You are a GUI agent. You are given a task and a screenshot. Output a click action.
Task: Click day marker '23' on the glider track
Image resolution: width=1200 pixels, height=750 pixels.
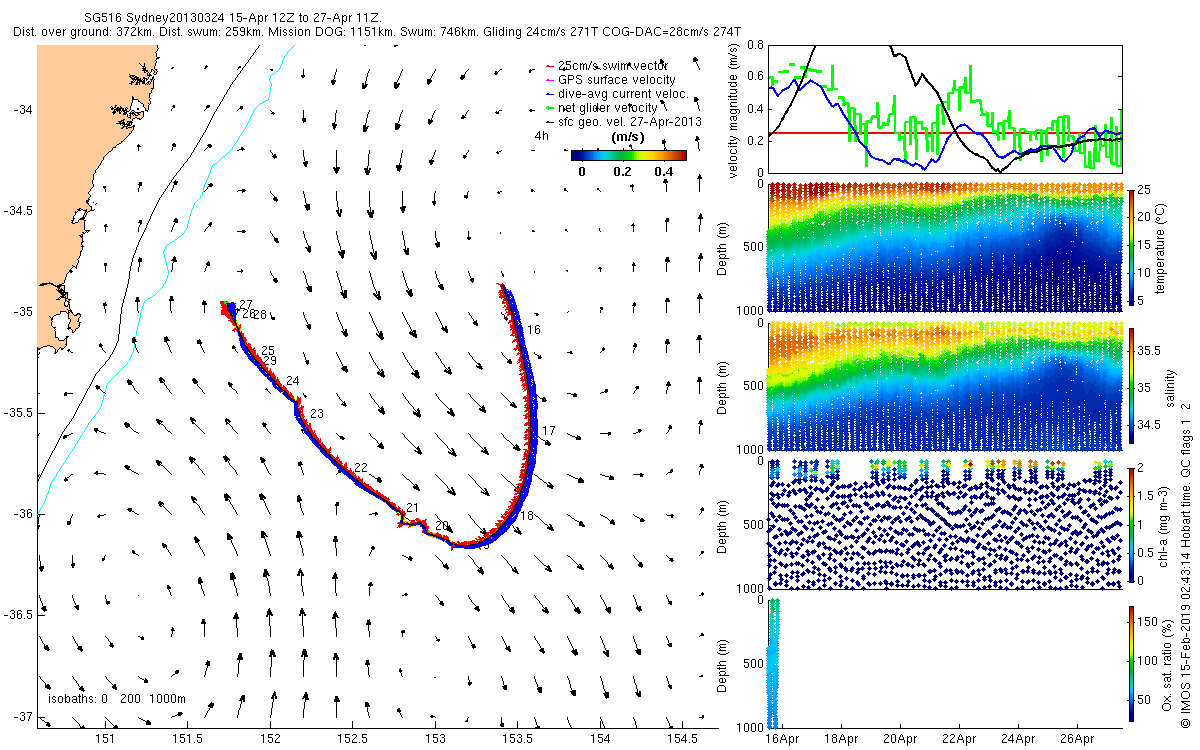[317, 413]
